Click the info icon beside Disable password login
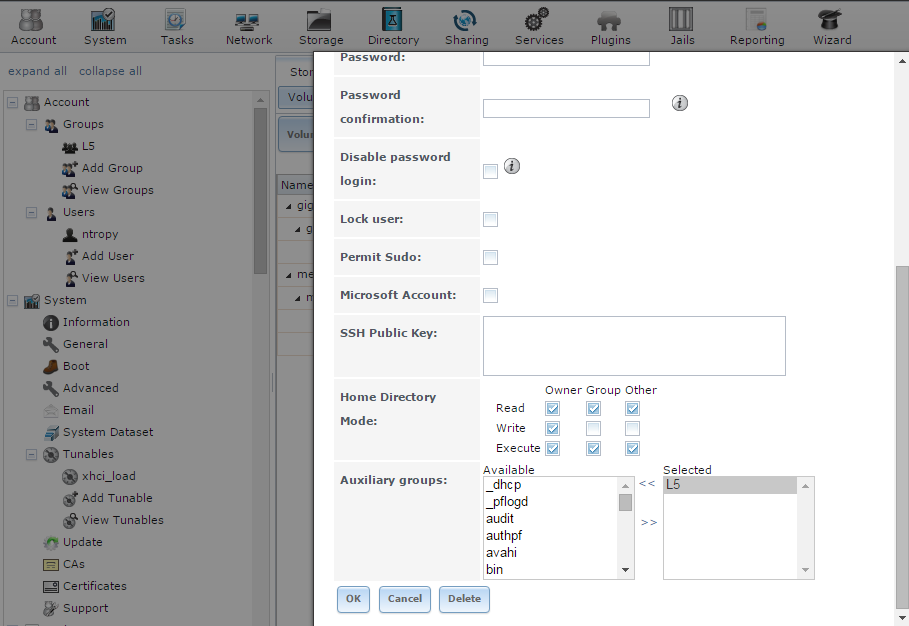 tap(511, 166)
